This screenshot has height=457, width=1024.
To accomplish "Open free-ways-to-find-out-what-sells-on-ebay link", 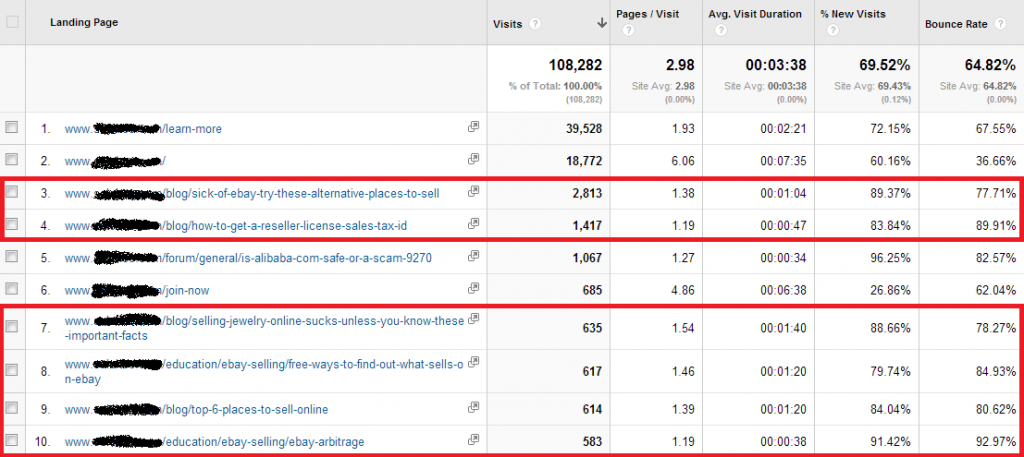I will (x=264, y=371).
